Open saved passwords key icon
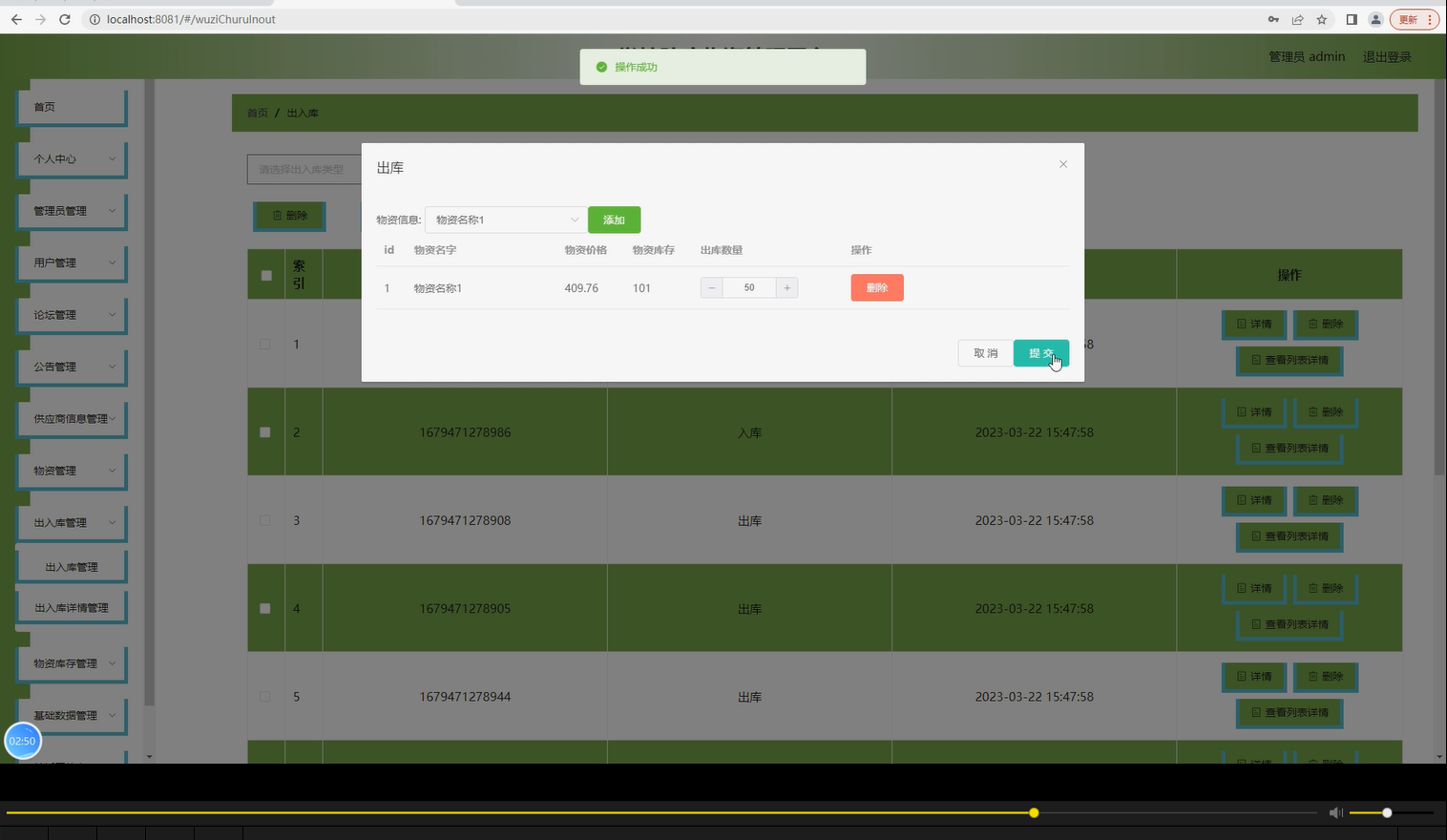The width and height of the screenshot is (1447, 840). [1273, 19]
